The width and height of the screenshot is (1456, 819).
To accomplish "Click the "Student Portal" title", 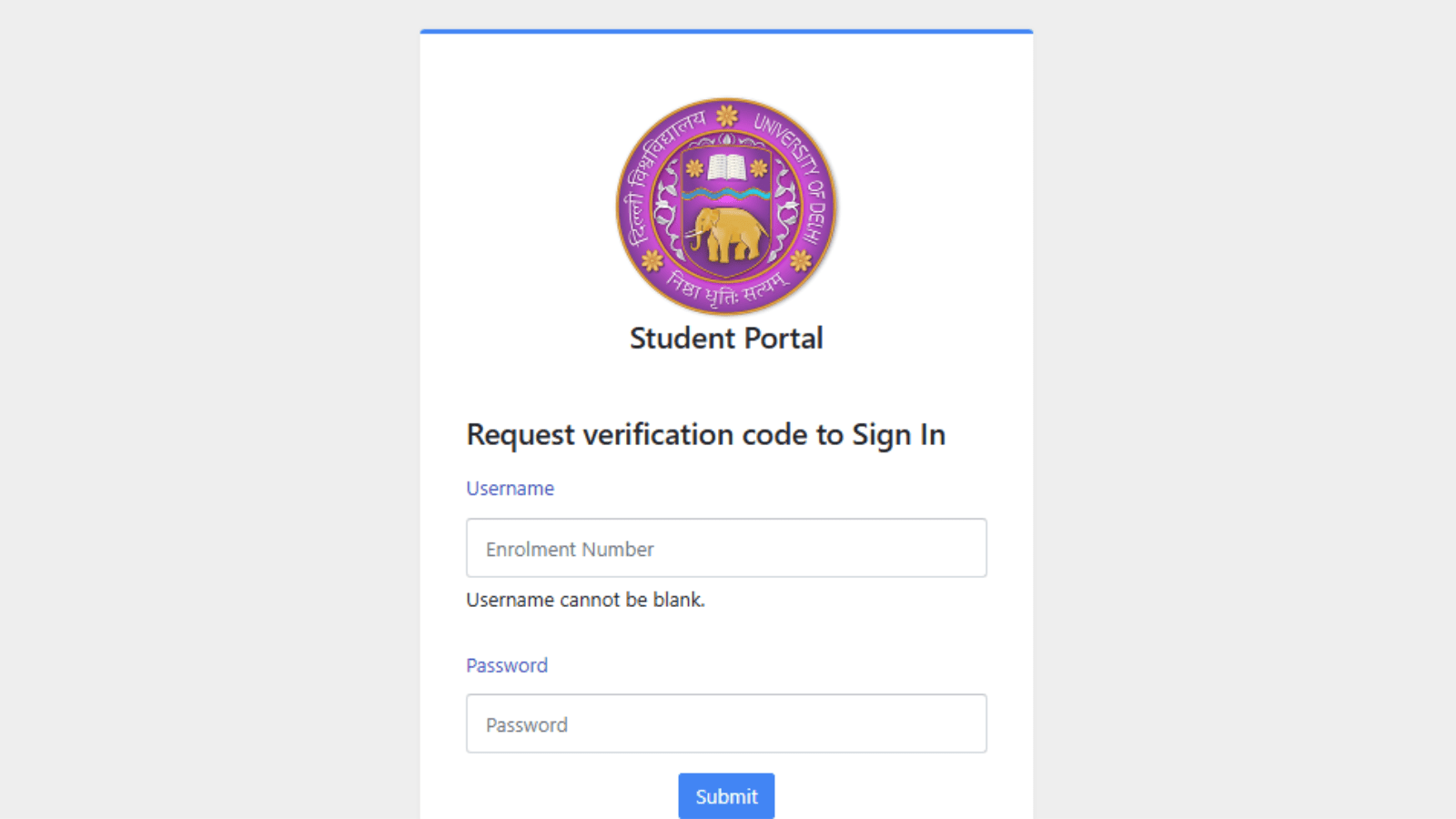I will point(726,339).
